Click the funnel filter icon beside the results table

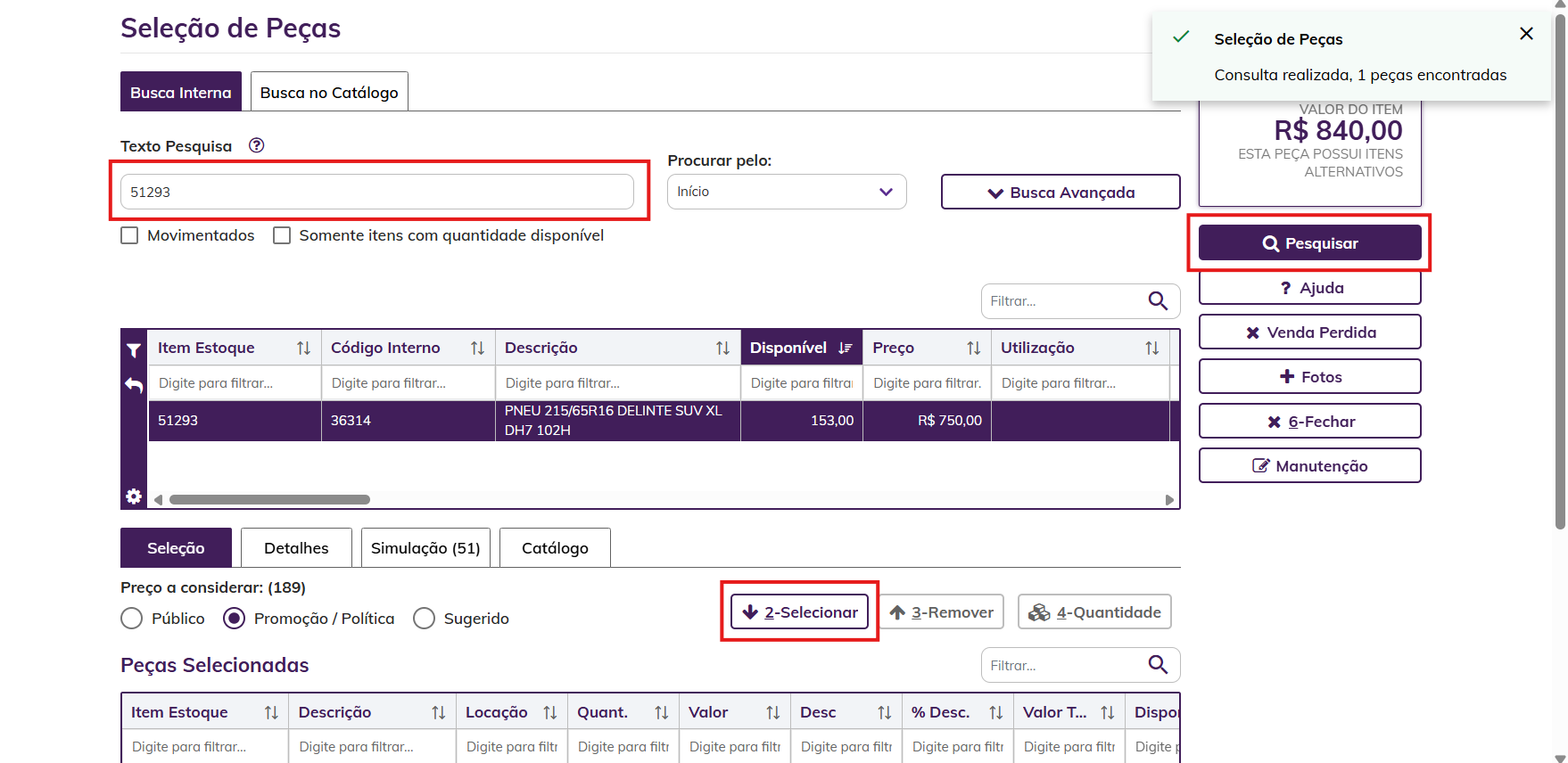[134, 350]
